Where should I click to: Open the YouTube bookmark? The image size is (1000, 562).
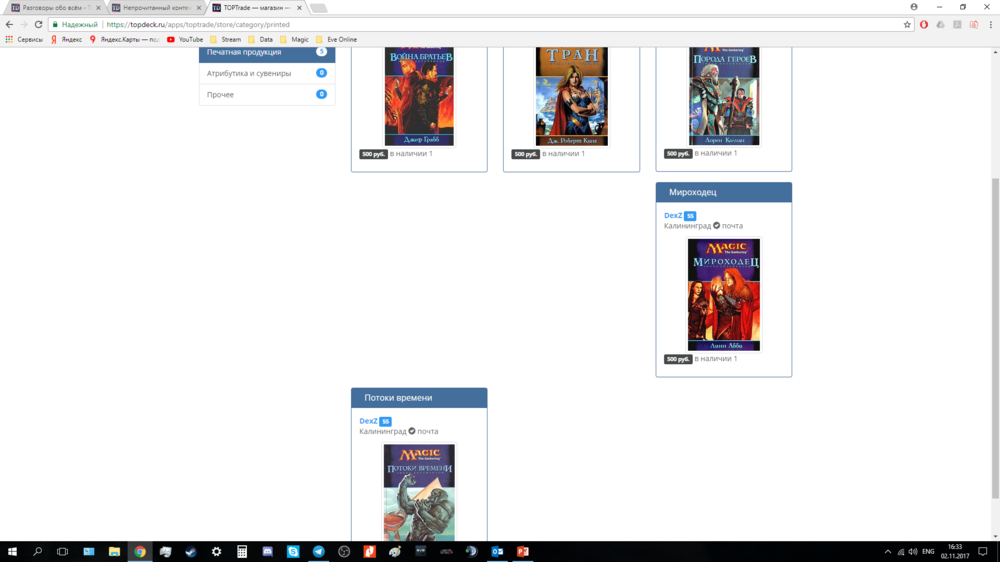click(184, 39)
